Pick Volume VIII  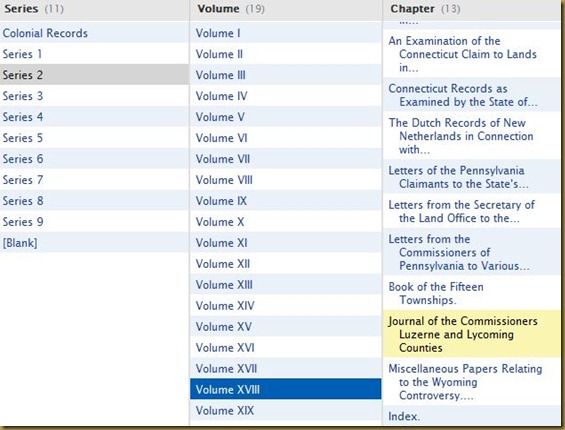pyautogui.click(x=285, y=179)
